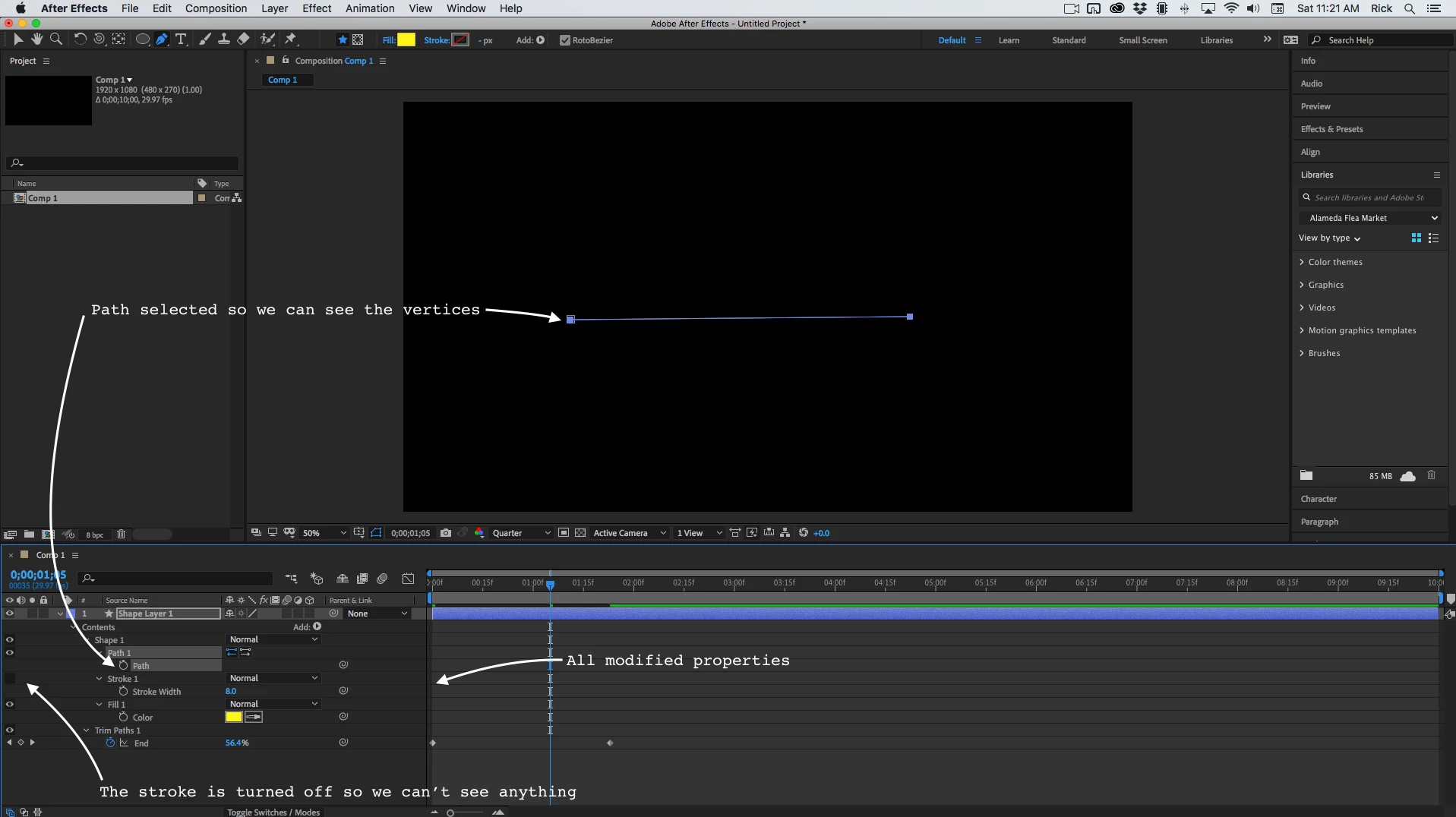The image size is (1456, 817).
Task: Turn on Stroke 1 visibility
Action: [9, 679]
